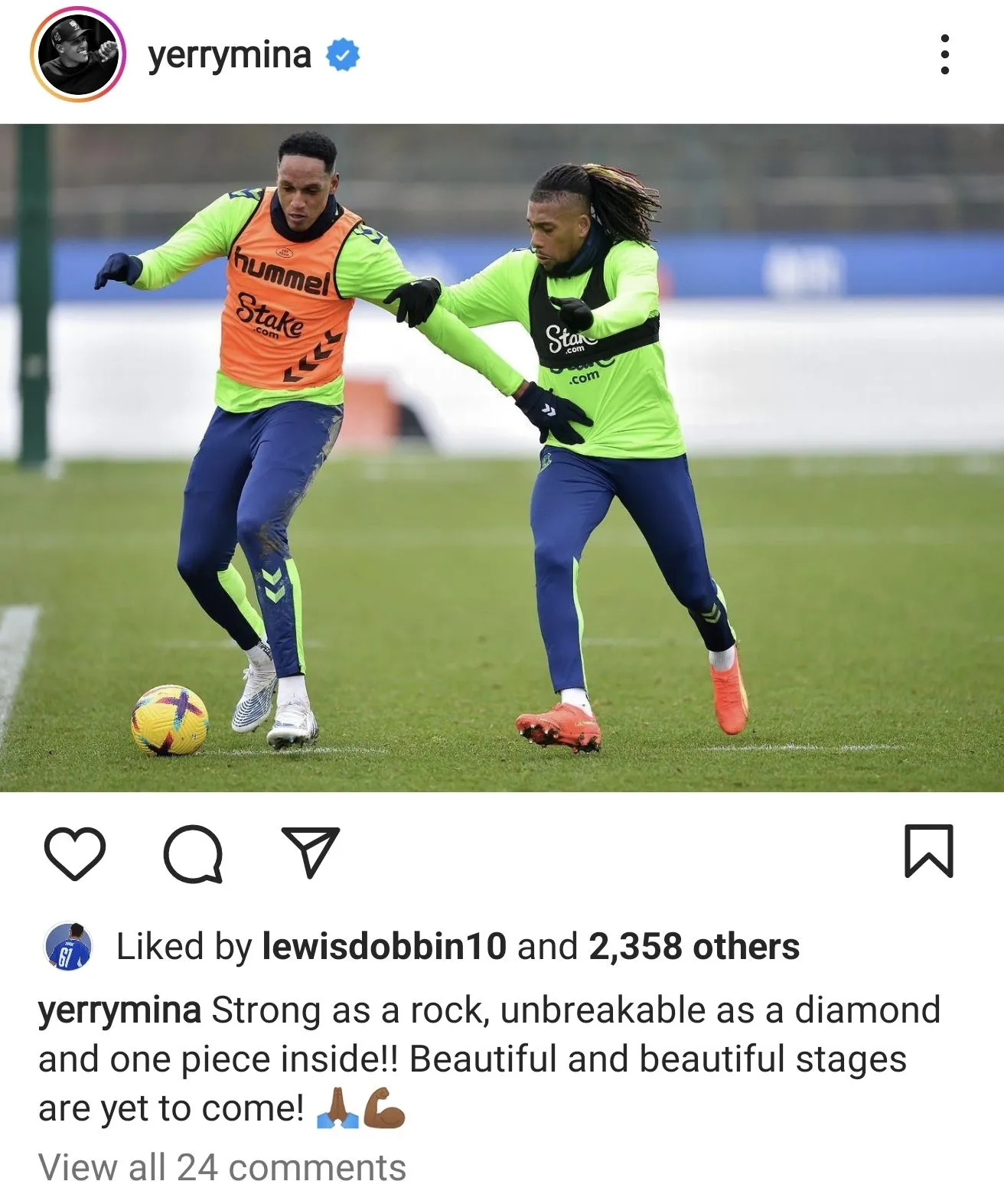Tap the yerrymina username in the caption
1004x1204 pixels.
pos(119,1010)
